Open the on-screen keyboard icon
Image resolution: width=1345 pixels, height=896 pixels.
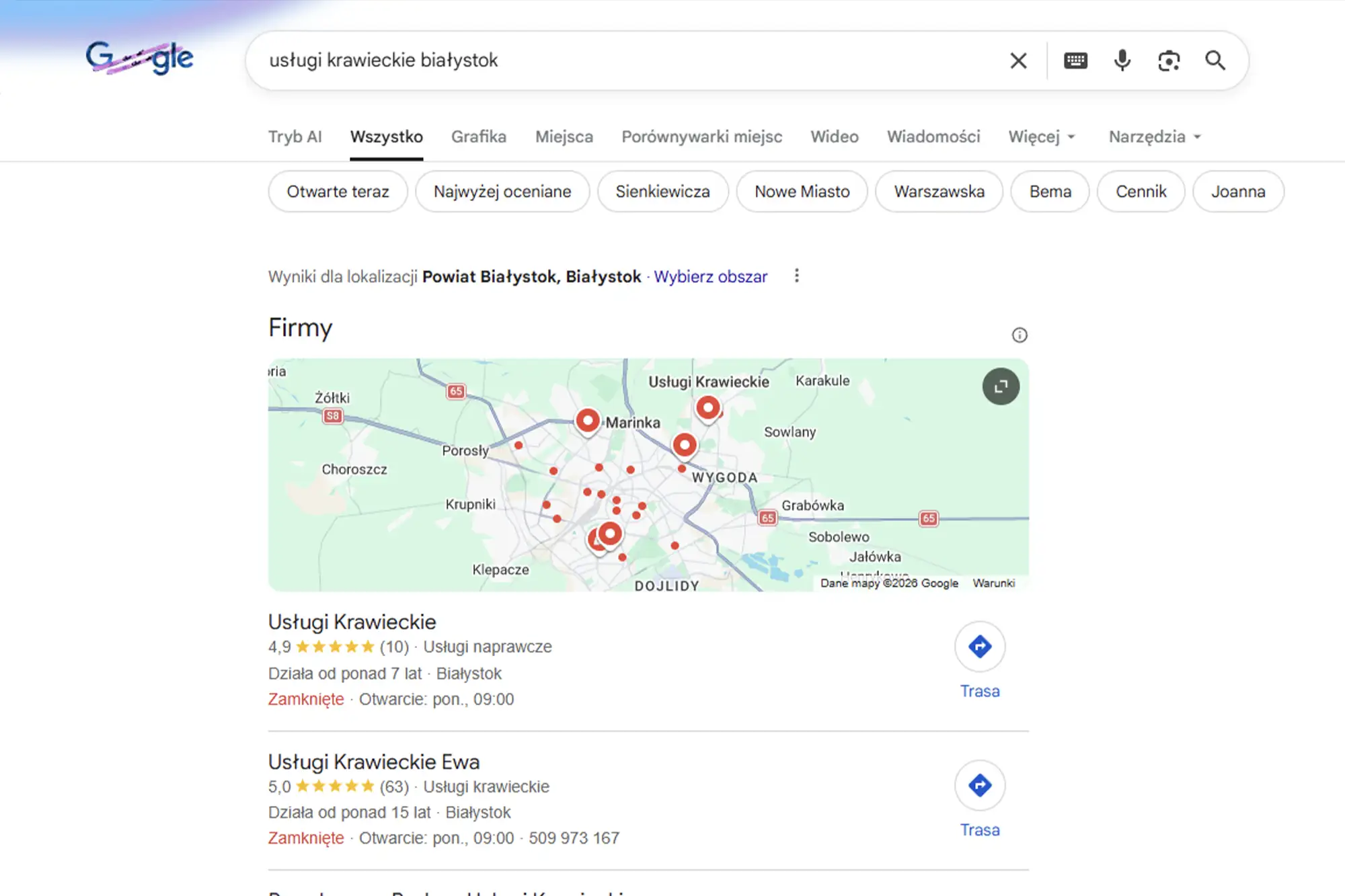(1075, 60)
